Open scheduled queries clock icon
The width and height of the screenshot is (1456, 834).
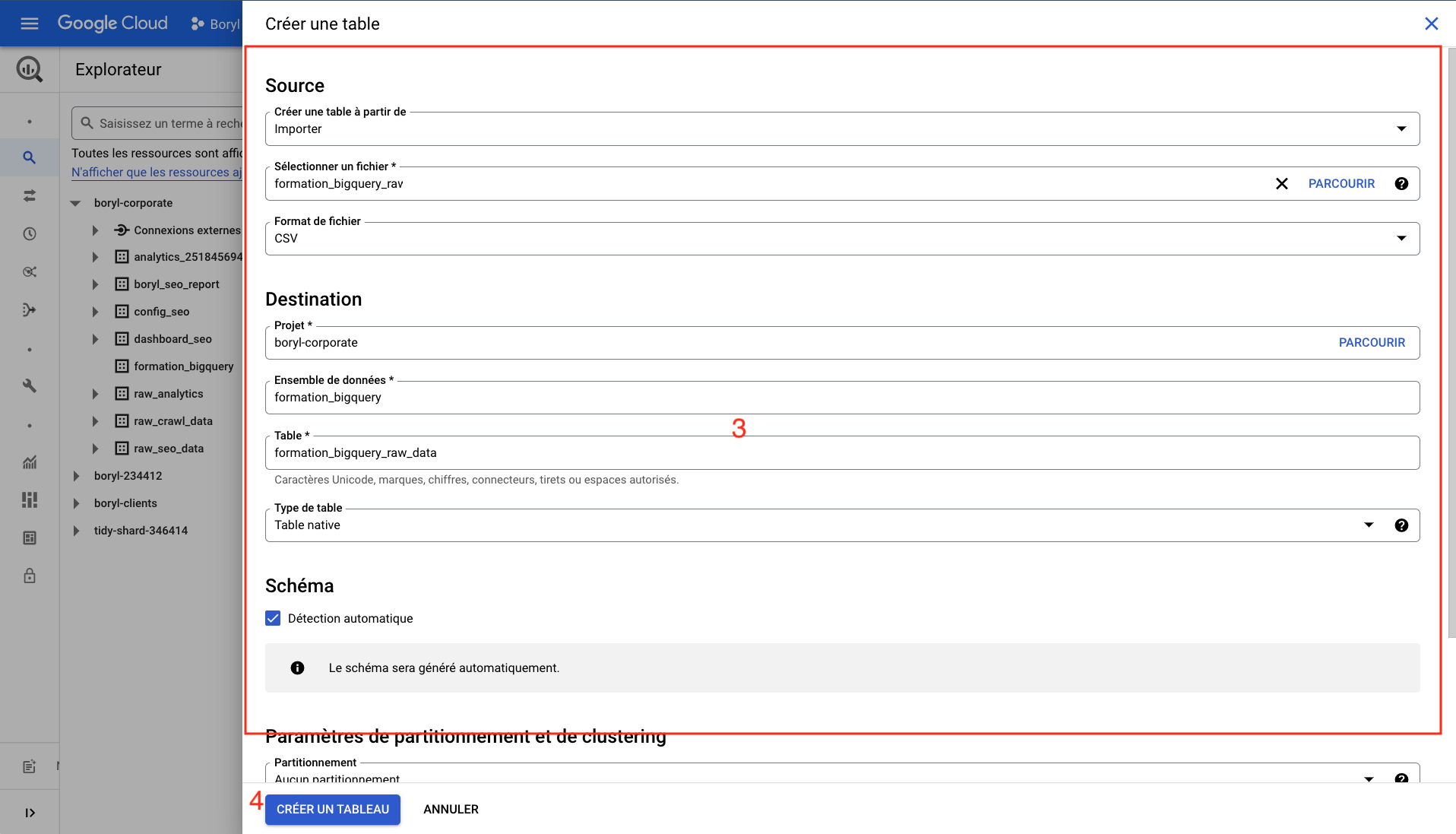click(x=30, y=233)
